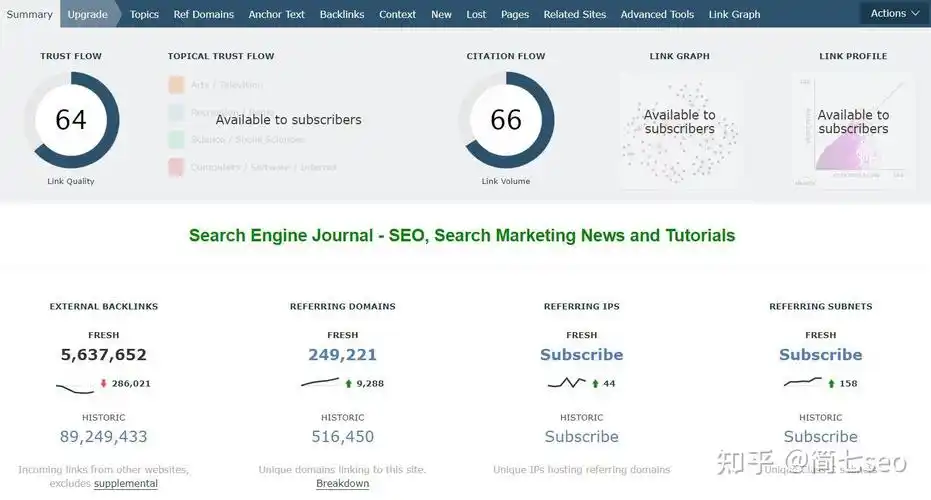
Task: Follow the supplemental link under External Backlinks
Action: pos(126,484)
